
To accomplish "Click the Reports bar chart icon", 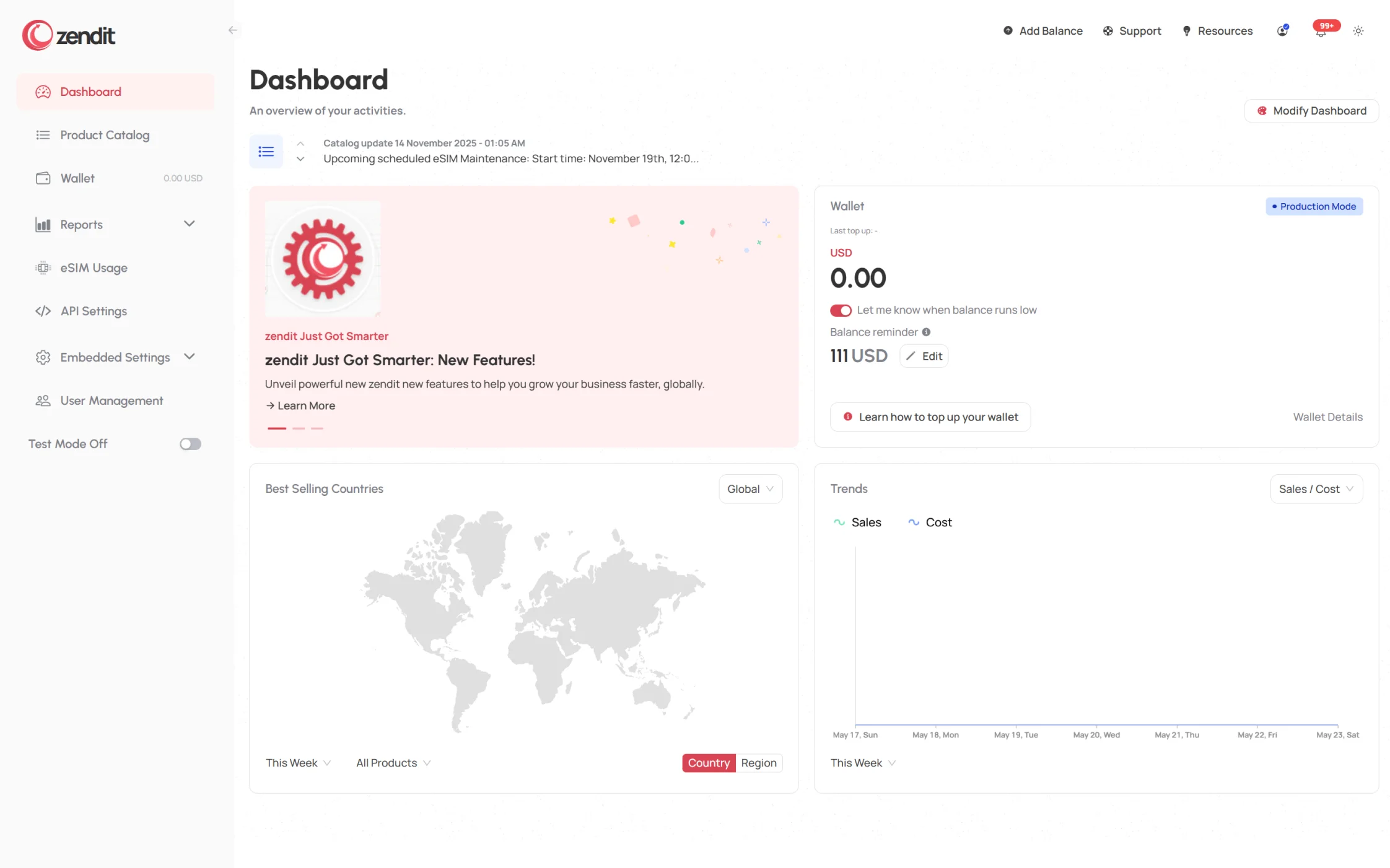I will coord(43,225).
